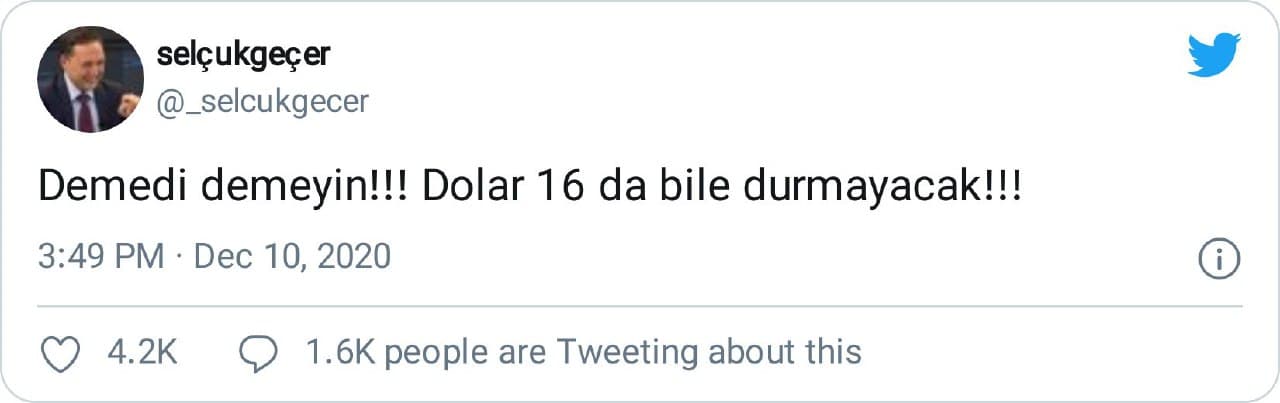Click the Twitter bird logo
This screenshot has width=1280, height=403.
coord(1213,55)
